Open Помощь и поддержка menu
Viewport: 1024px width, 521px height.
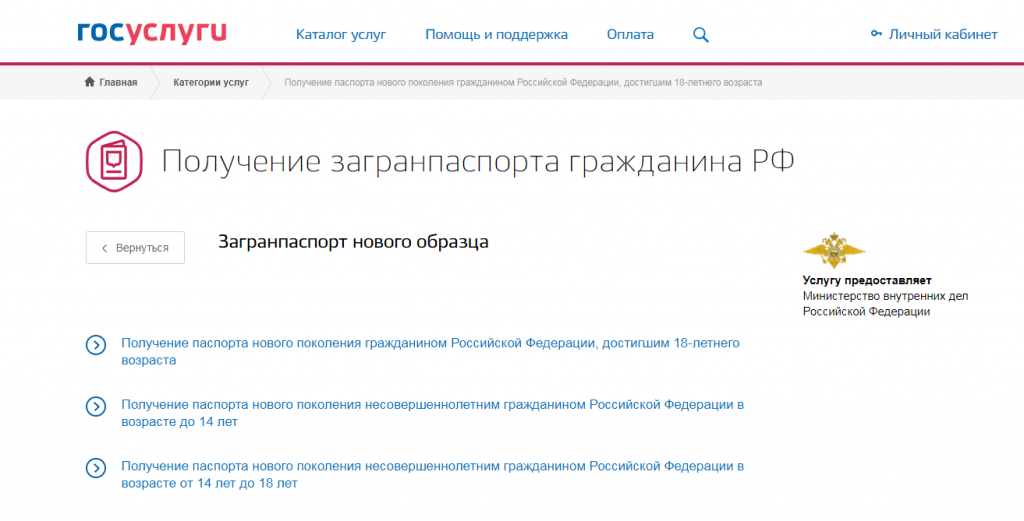[496, 35]
